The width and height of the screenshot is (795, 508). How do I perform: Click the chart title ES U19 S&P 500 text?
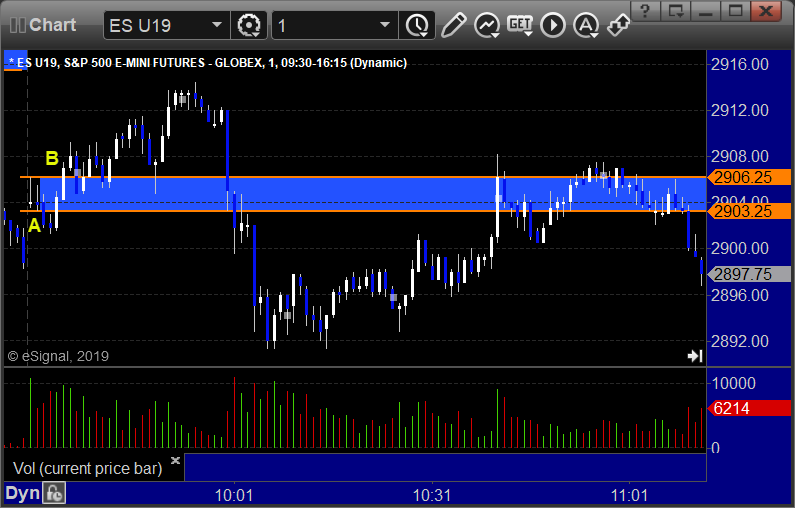(x=208, y=63)
